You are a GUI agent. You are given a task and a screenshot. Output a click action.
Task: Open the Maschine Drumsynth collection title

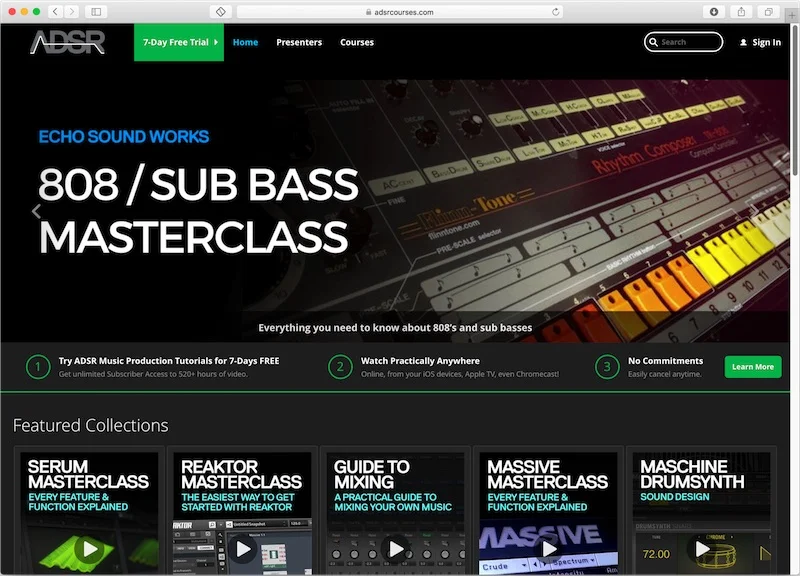(x=692, y=474)
